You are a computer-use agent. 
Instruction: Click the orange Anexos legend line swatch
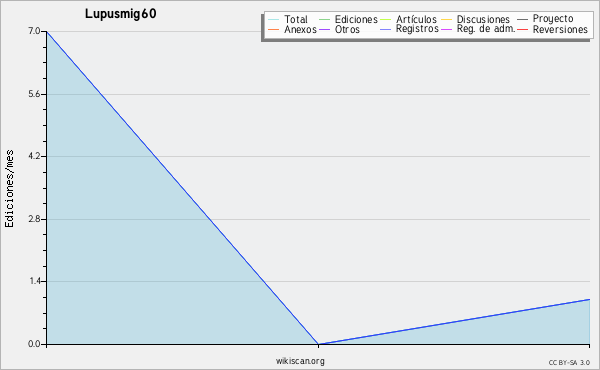coord(274,29)
